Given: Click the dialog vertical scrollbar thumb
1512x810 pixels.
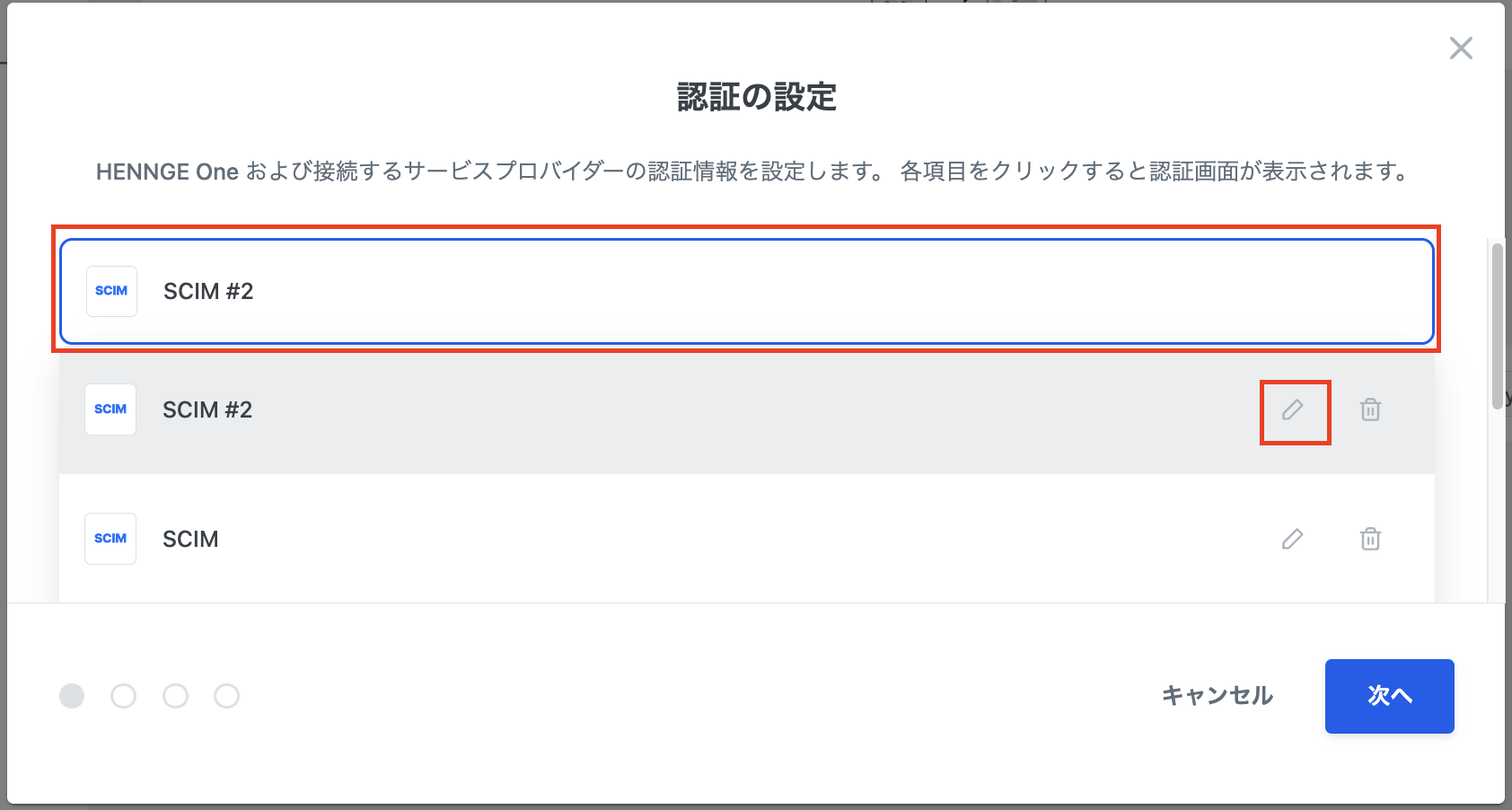Looking at the screenshot, I should (1497, 325).
